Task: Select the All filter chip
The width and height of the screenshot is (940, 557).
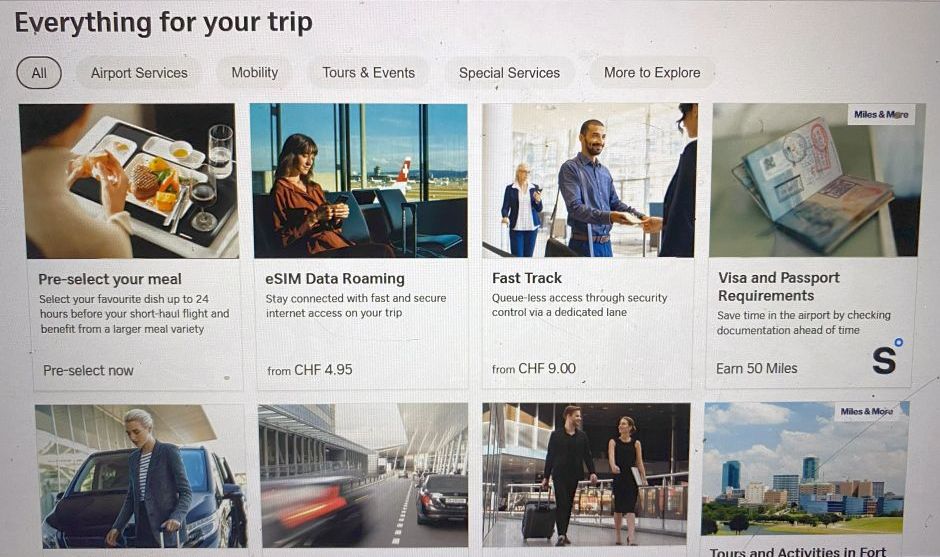Action: (x=39, y=73)
